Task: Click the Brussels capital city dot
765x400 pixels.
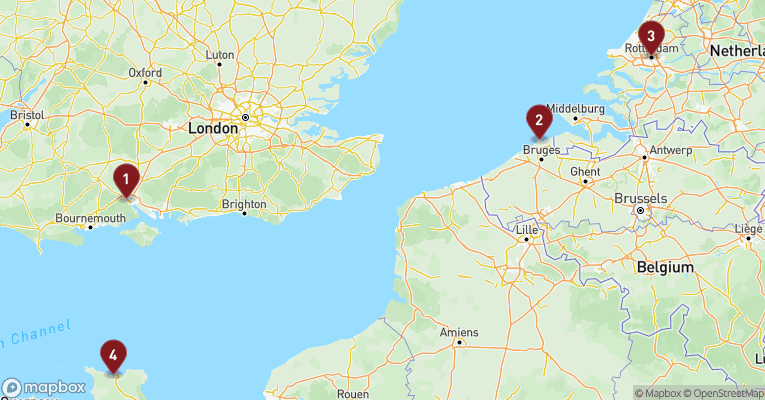Action: (x=641, y=211)
